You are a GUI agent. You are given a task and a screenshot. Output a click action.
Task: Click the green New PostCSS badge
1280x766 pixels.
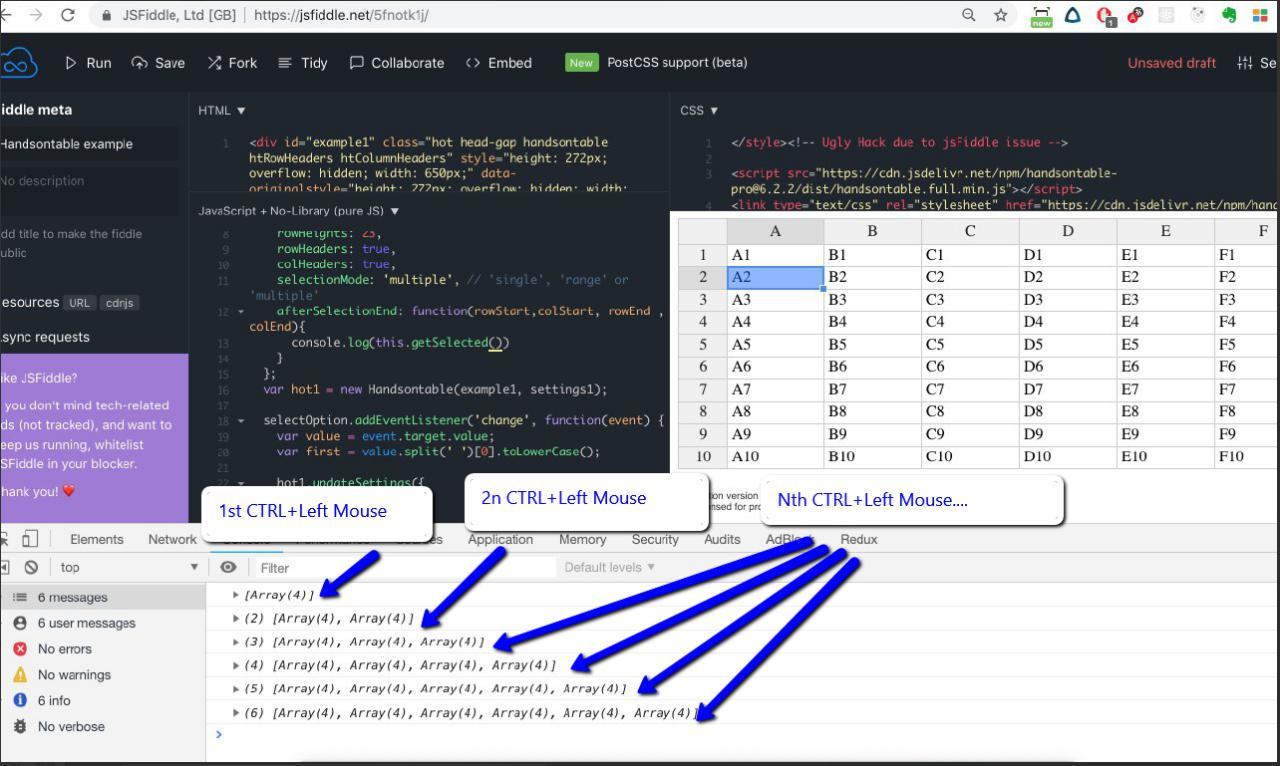click(581, 63)
